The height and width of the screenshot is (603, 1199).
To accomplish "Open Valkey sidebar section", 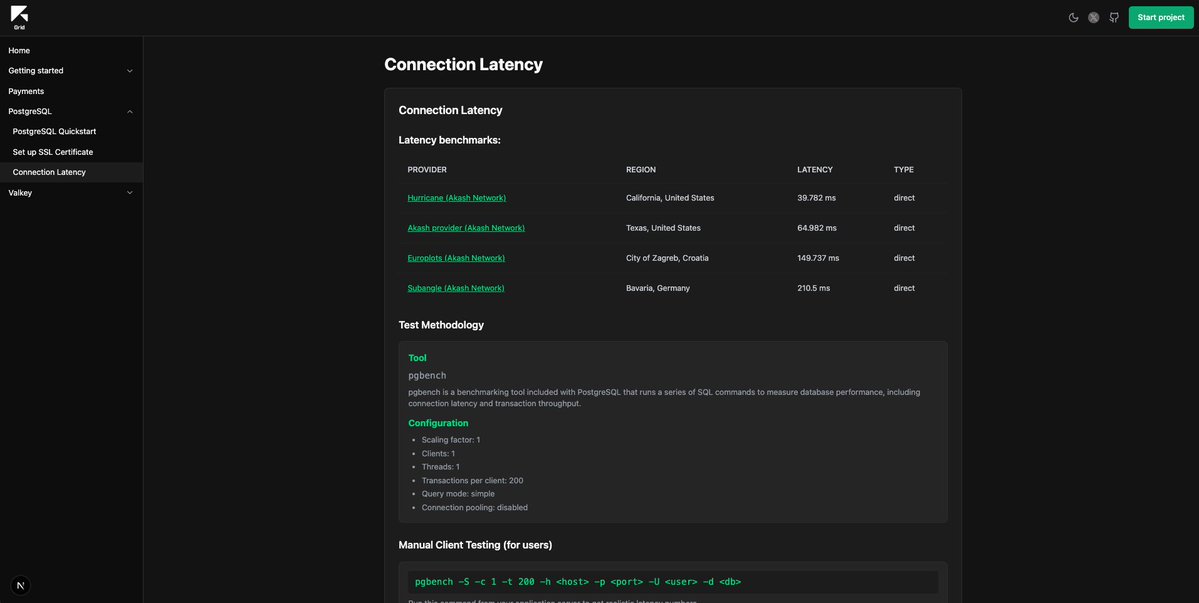I will pyautogui.click(x=20, y=193).
